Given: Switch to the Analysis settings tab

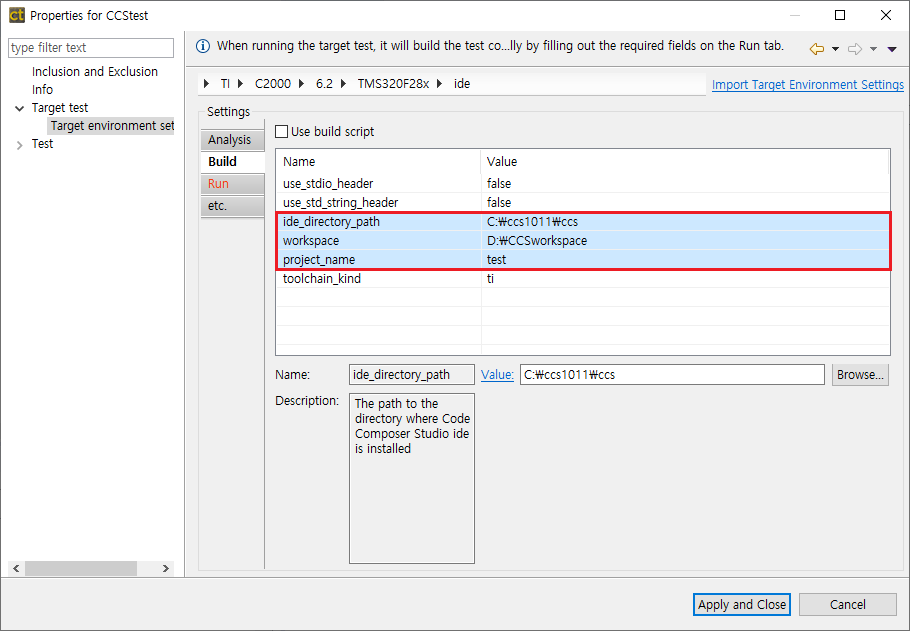Looking at the screenshot, I should click(232, 139).
